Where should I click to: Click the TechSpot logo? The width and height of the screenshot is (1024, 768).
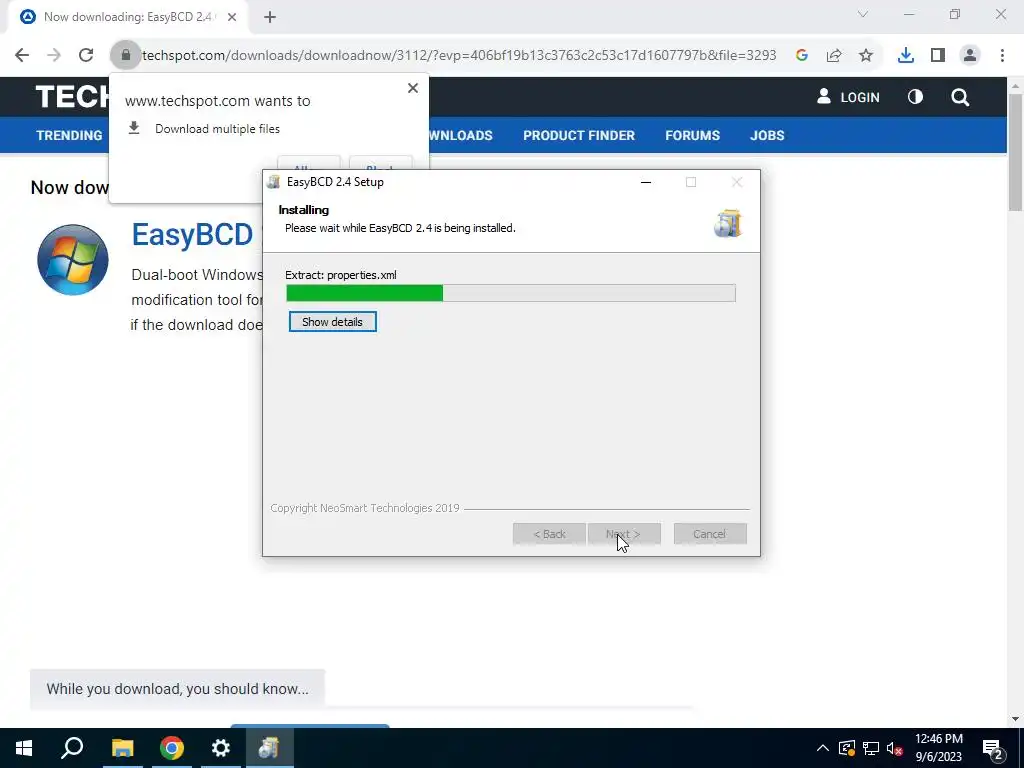[x=72, y=97]
